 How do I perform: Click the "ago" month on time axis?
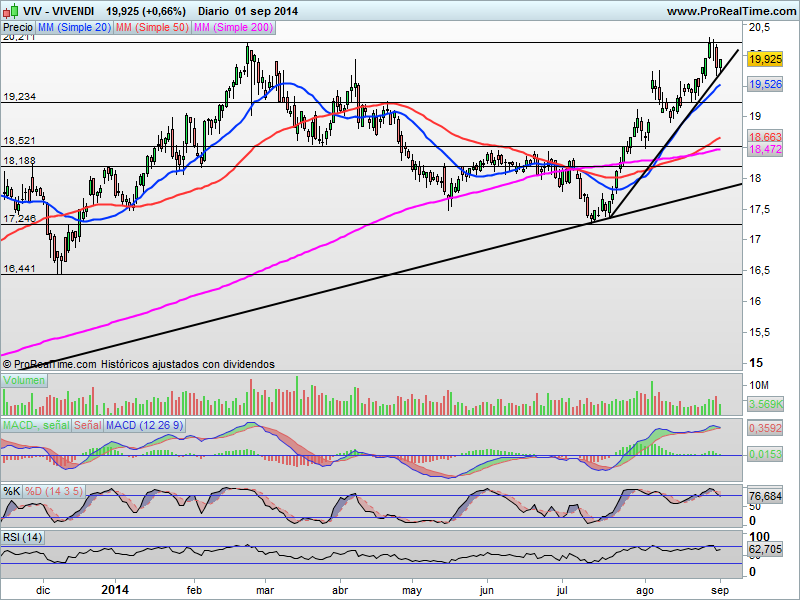pos(645,591)
